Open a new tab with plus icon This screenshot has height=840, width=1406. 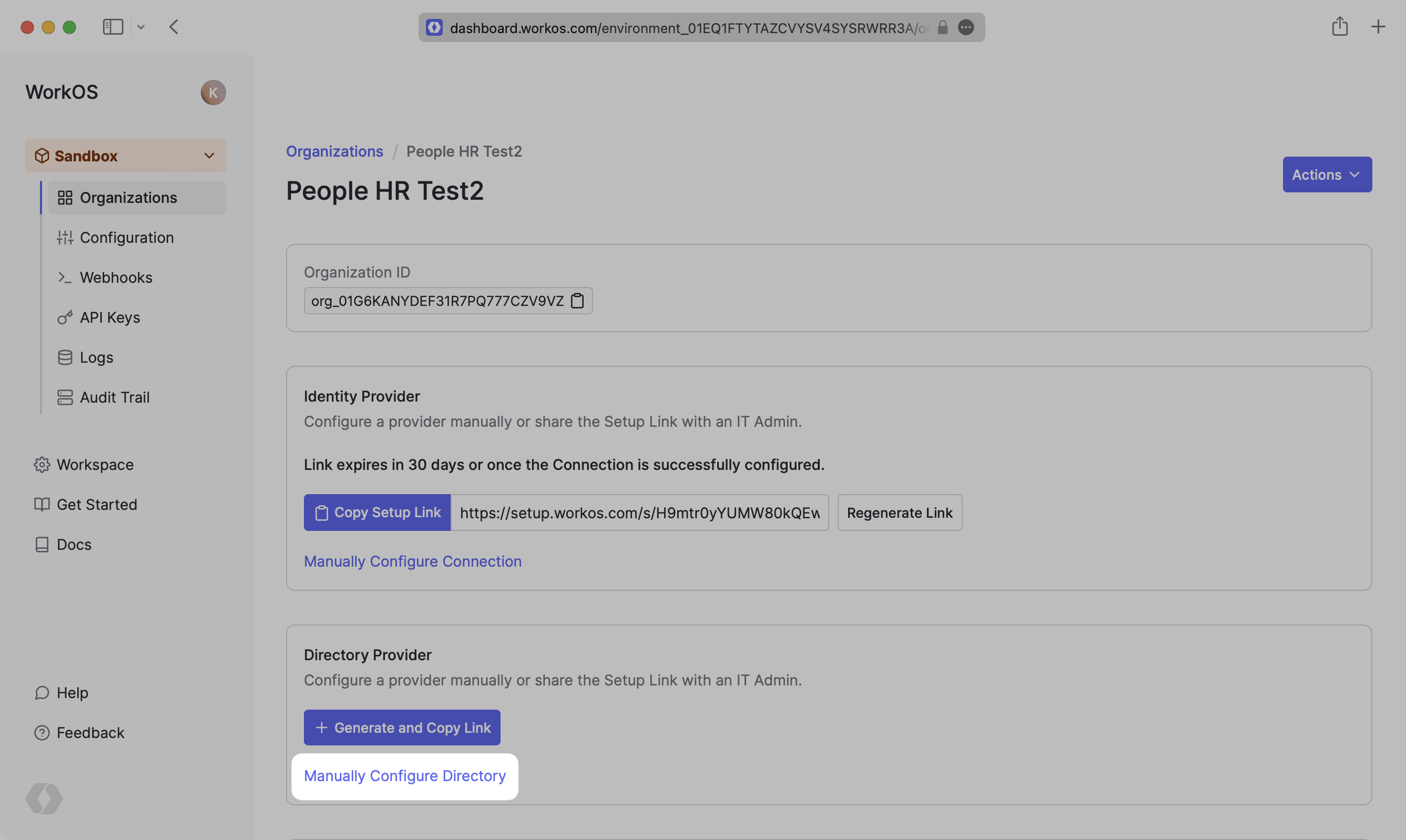pos(1378,27)
